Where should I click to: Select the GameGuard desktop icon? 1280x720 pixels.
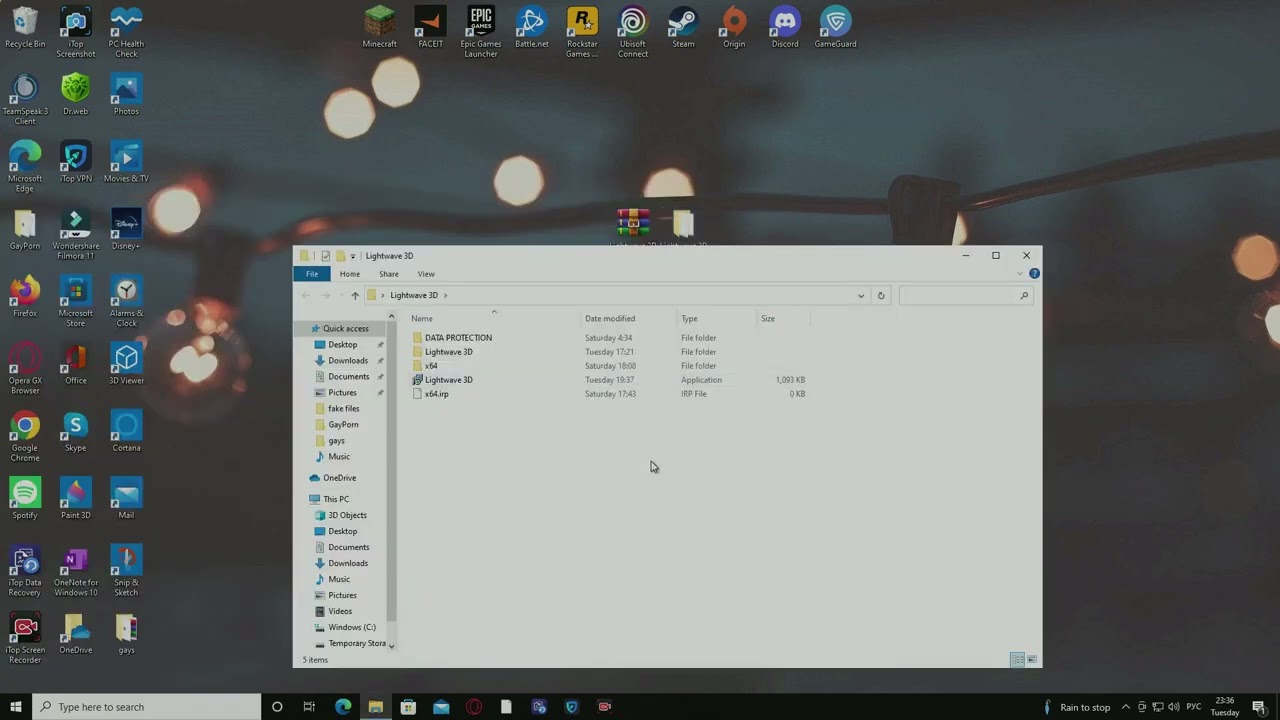835,28
